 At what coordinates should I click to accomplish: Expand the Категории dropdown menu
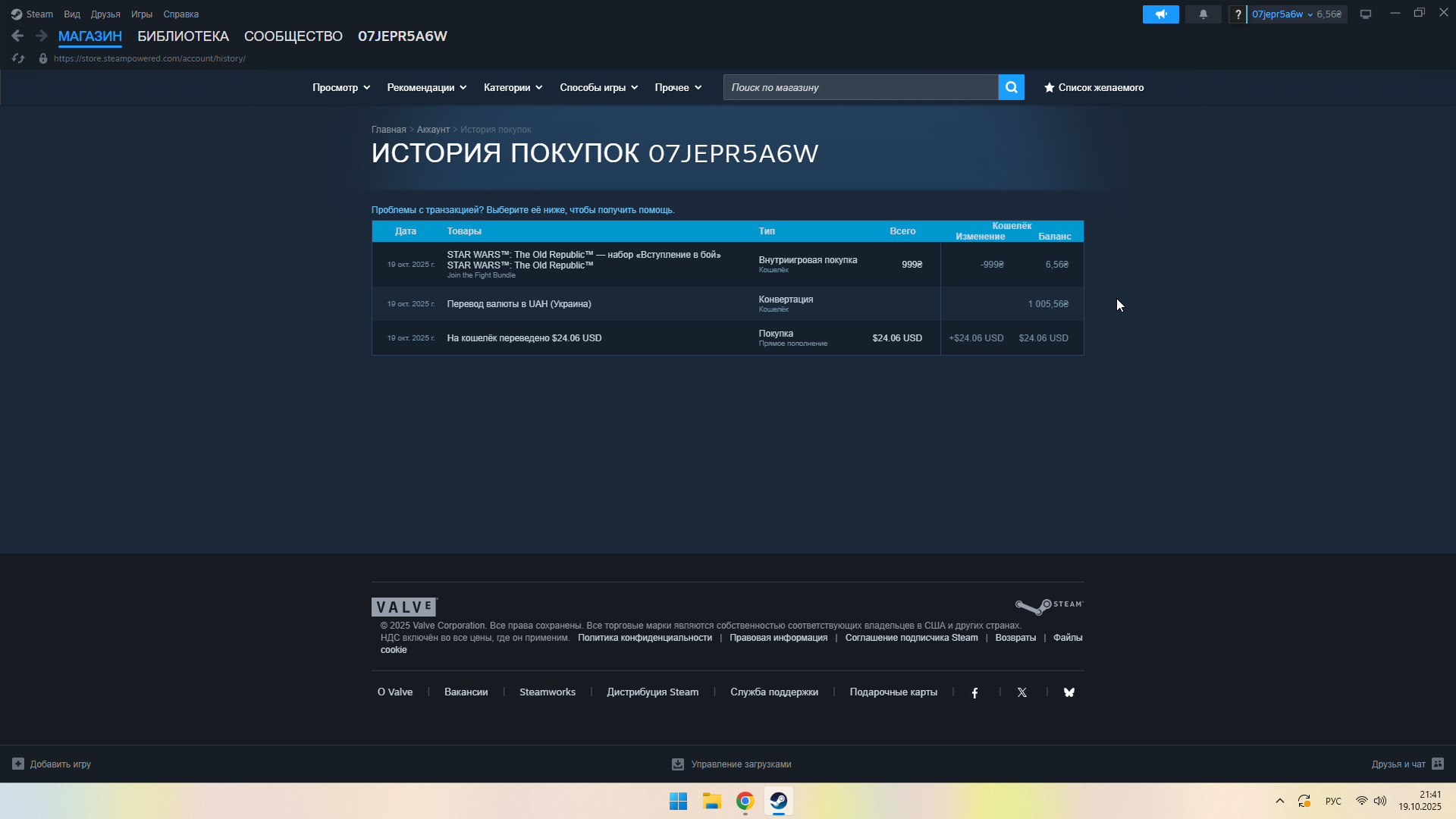tap(513, 87)
